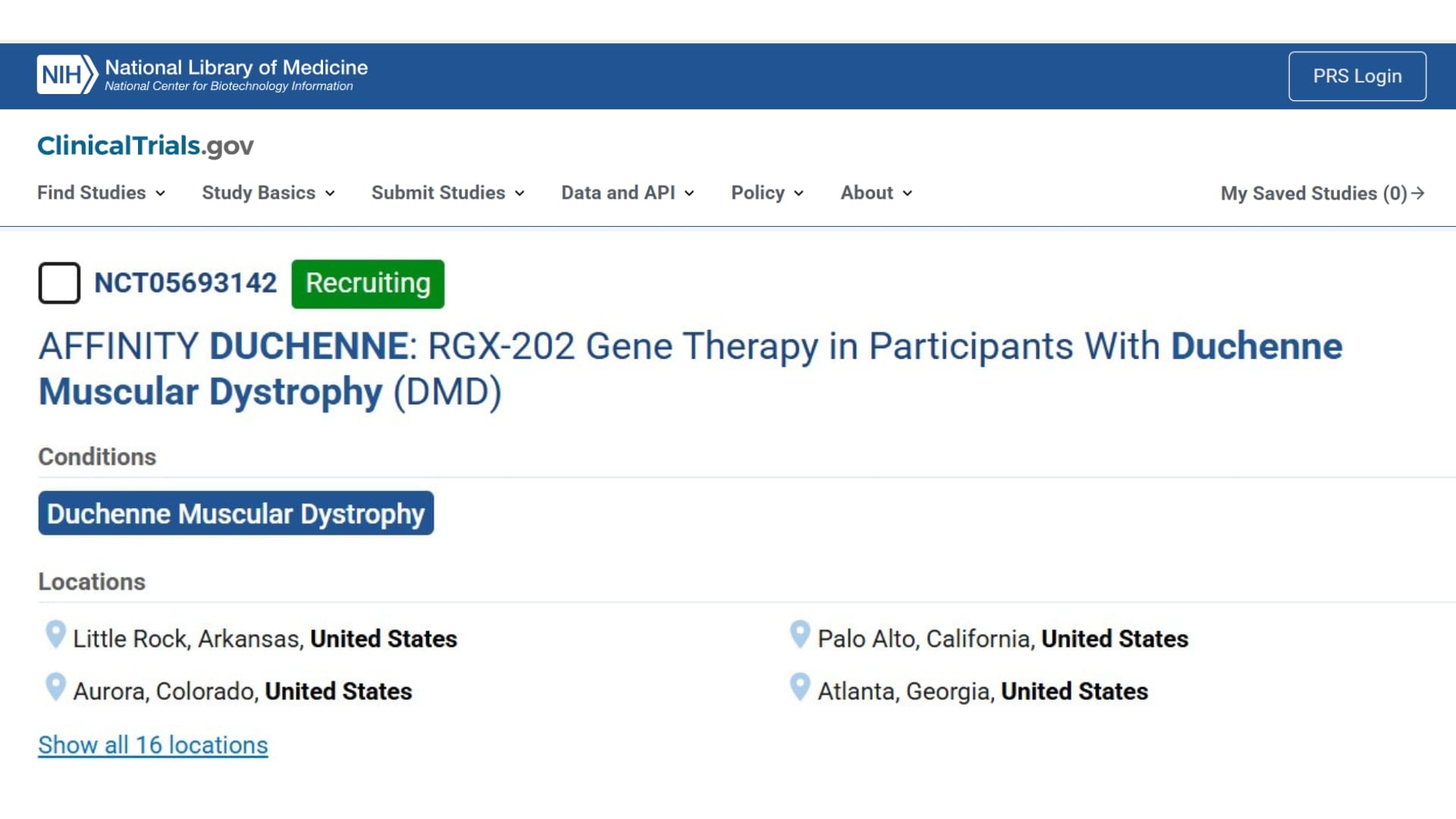
Task: Check the NCT05693142 study checkbox
Action: click(59, 283)
